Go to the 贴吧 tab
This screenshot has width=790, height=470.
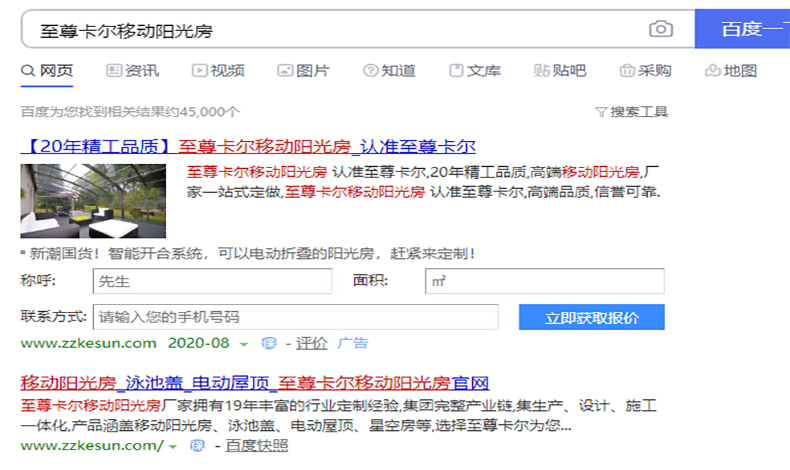tap(560, 71)
